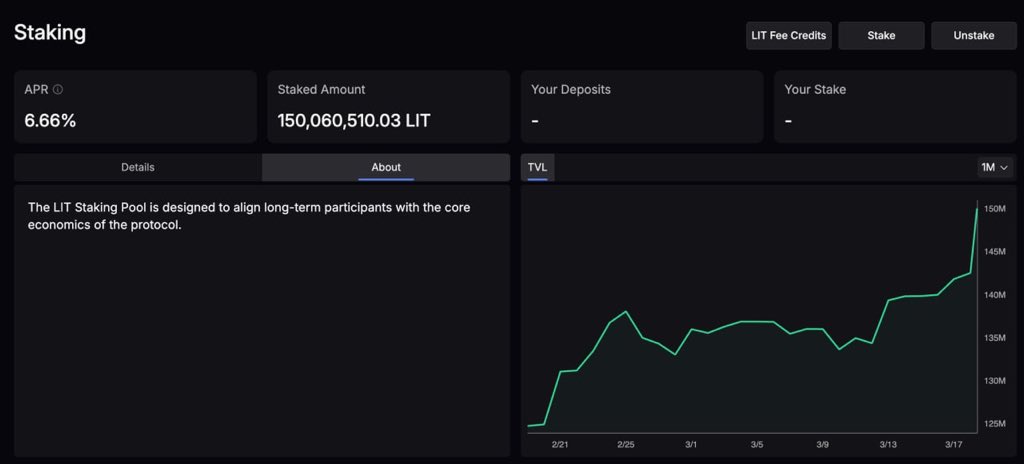
Task: Click the 125M label on the y-axis
Action: coord(994,424)
